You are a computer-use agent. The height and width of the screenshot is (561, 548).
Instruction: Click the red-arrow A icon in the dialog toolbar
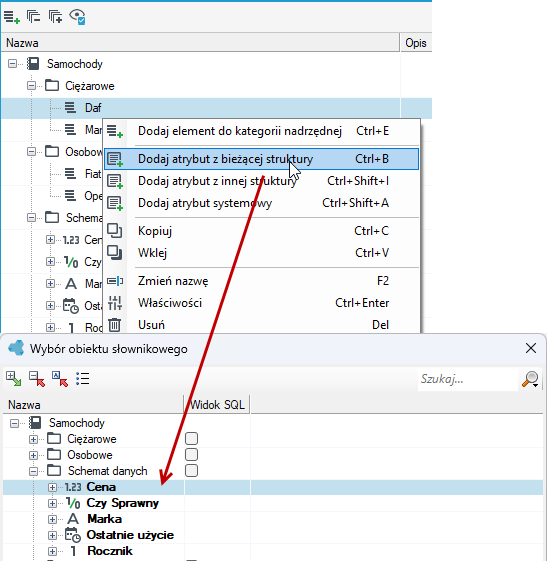tap(60, 379)
